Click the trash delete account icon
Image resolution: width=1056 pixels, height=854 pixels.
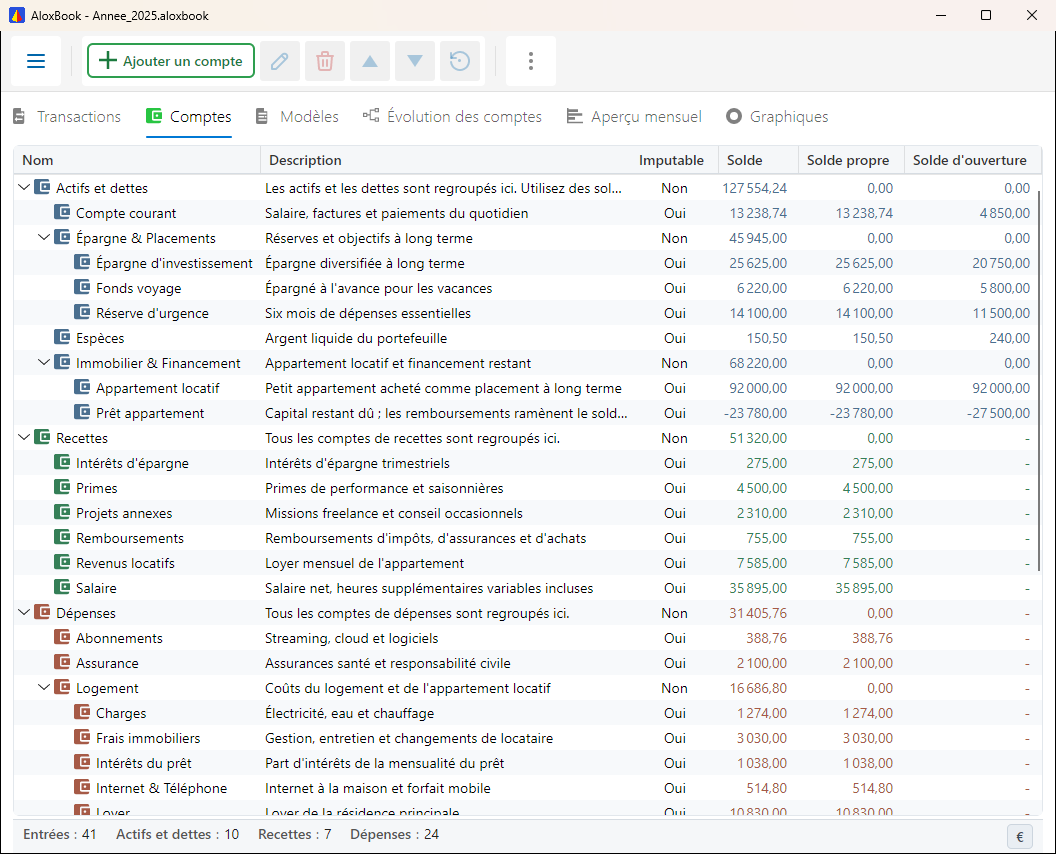tap(325, 61)
